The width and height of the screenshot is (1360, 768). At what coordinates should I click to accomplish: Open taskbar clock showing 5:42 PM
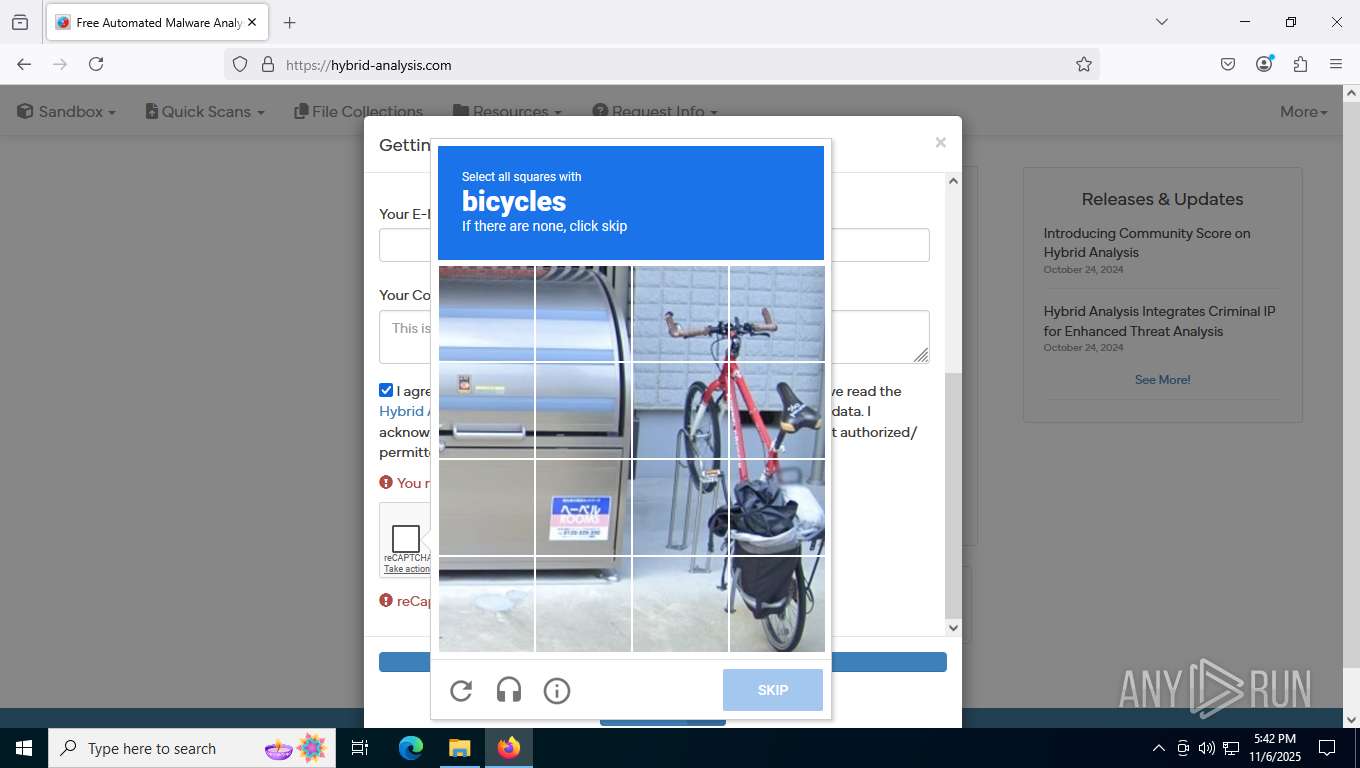pyautogui.click(x=1274, y=748)
